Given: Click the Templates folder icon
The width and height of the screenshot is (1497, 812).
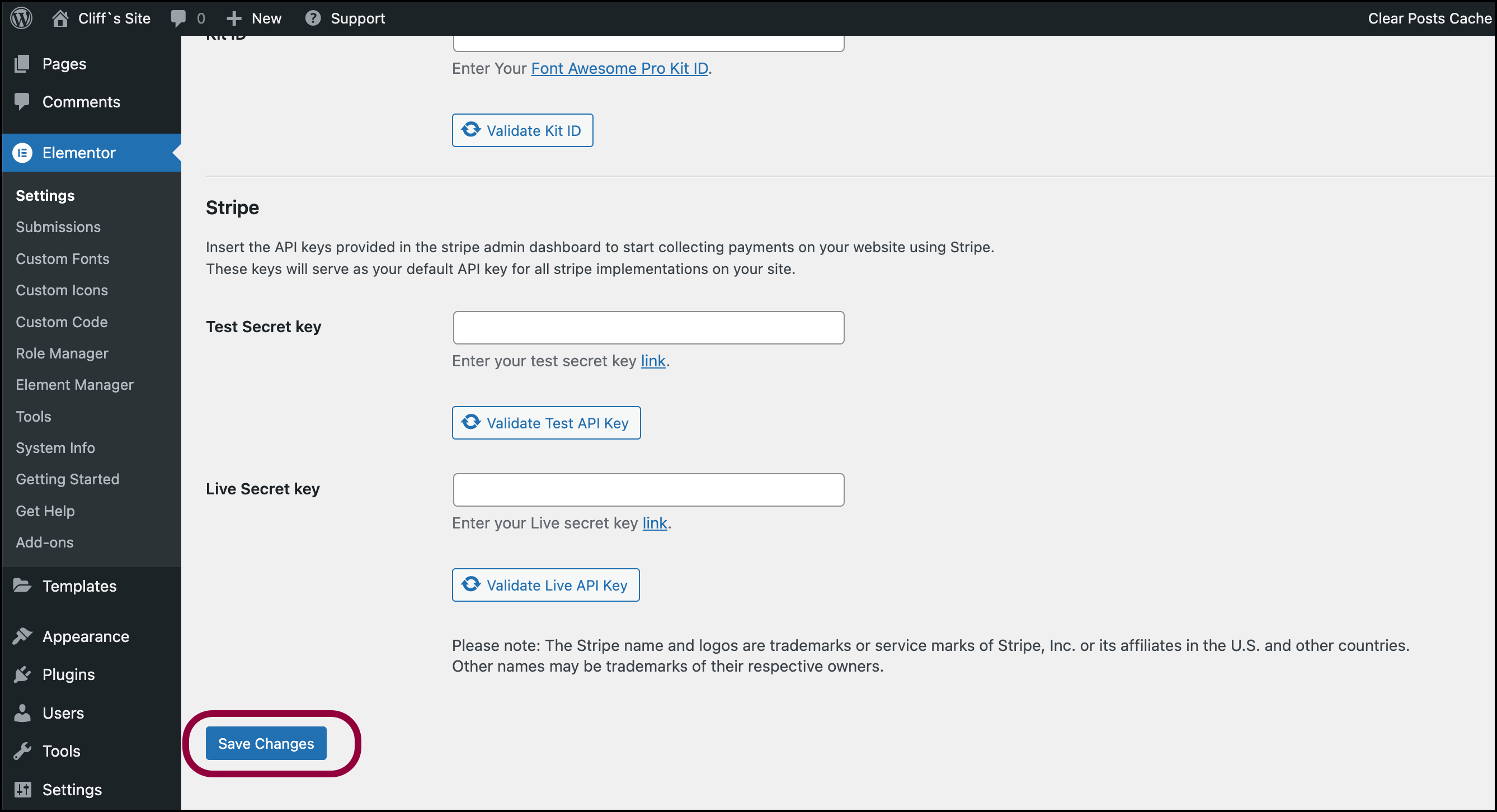Looking at the screenshot, I should [22, 586].
